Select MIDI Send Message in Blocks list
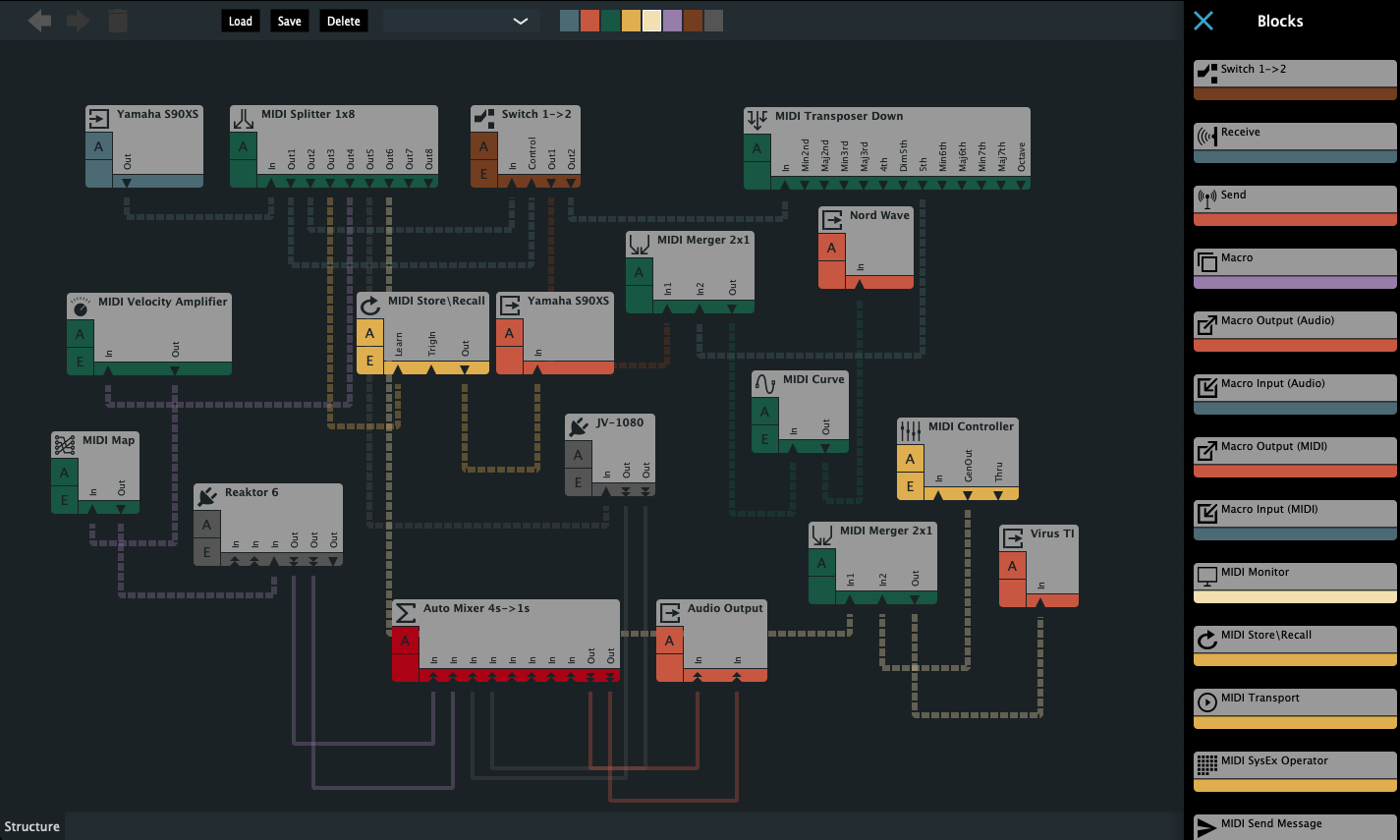1400x840 pixels. click(1295, 827)
